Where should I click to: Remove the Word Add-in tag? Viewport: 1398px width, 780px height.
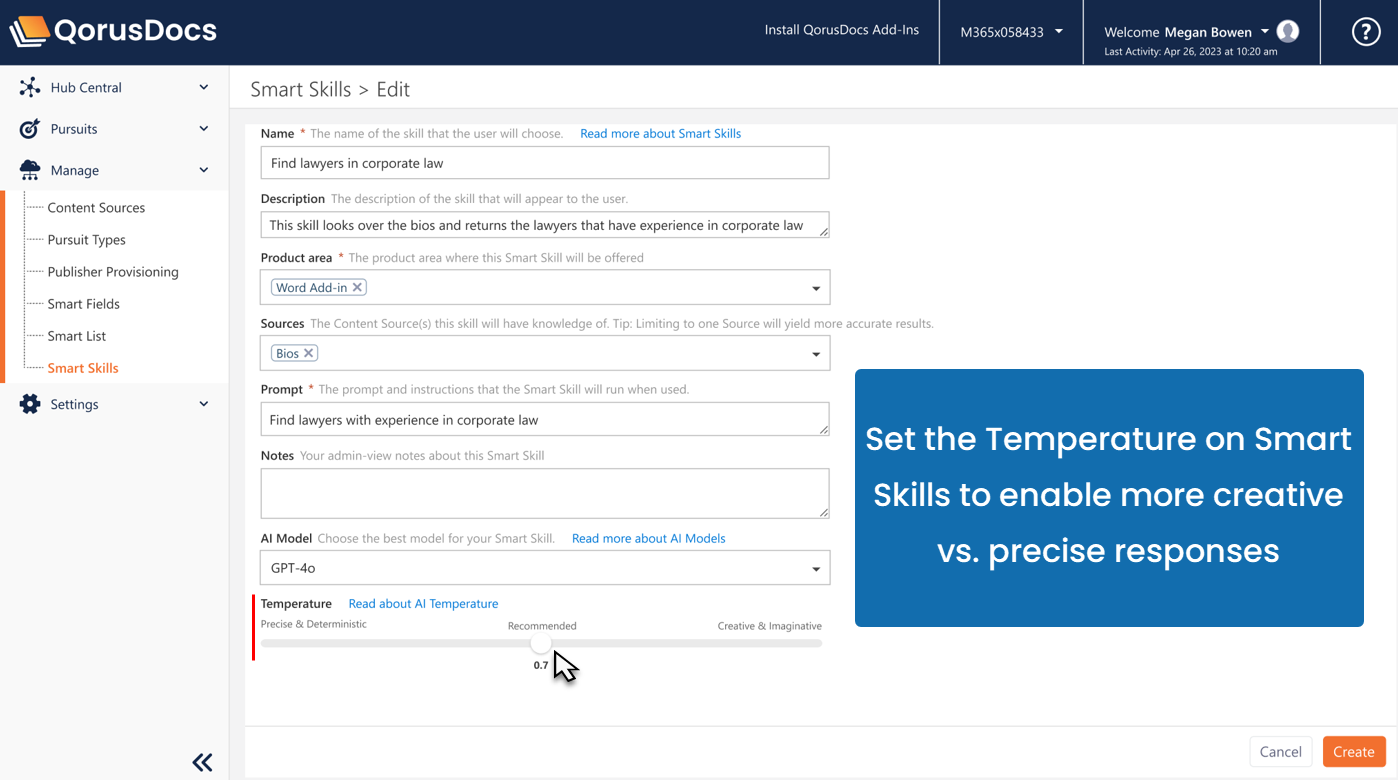pos(357,287)
